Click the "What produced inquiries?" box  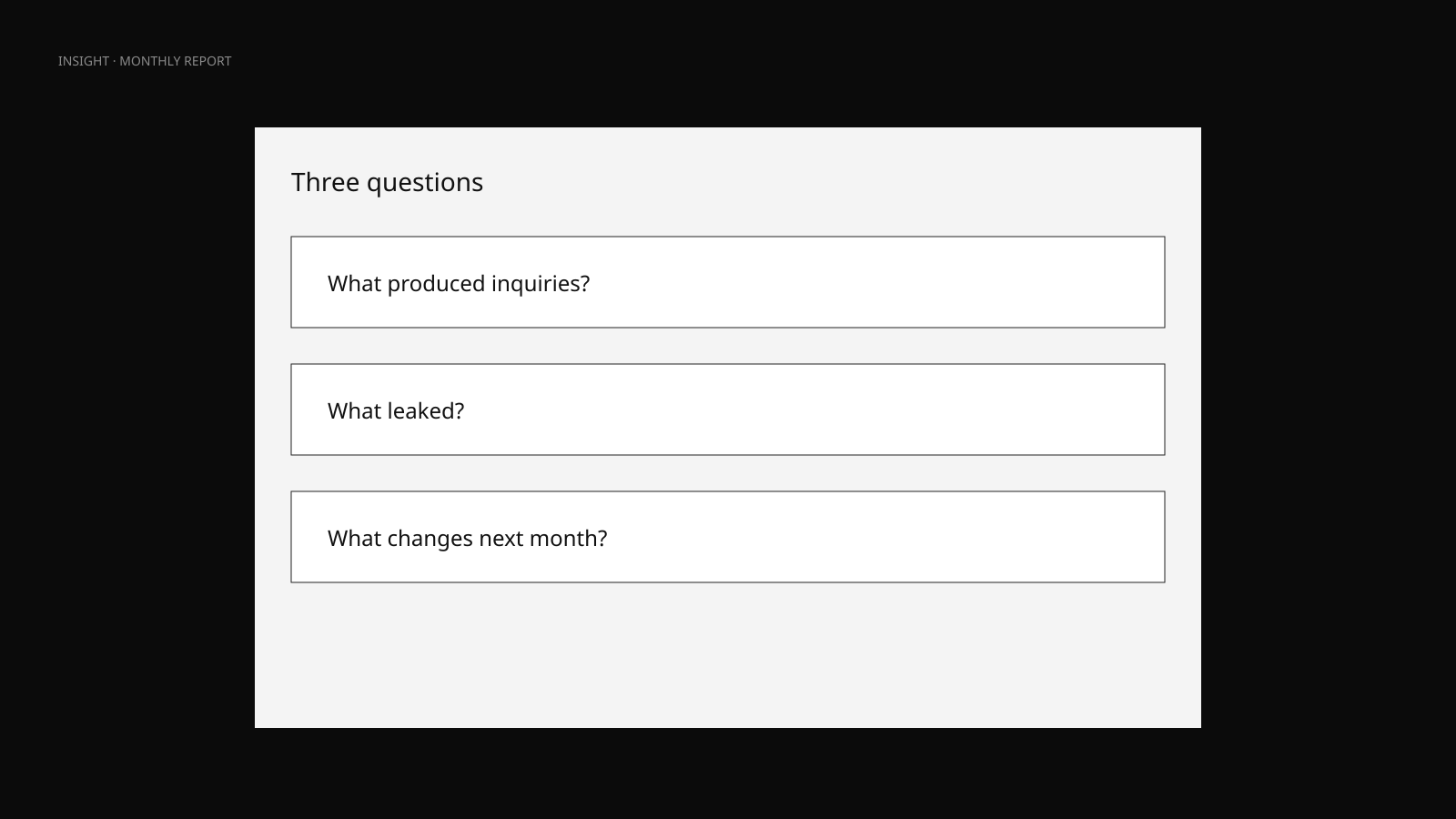click(728, 282)
